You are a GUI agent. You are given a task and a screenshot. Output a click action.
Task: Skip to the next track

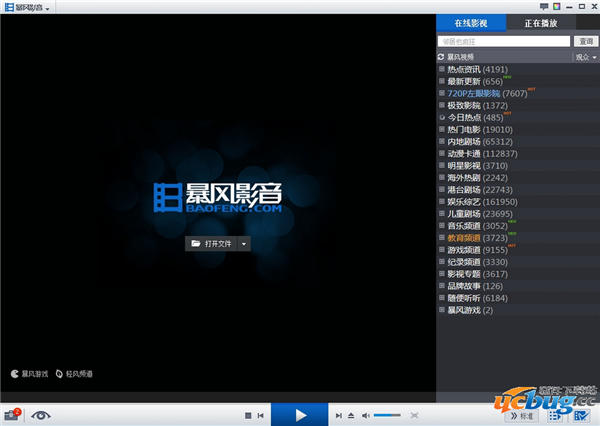[x=340, y=414]
